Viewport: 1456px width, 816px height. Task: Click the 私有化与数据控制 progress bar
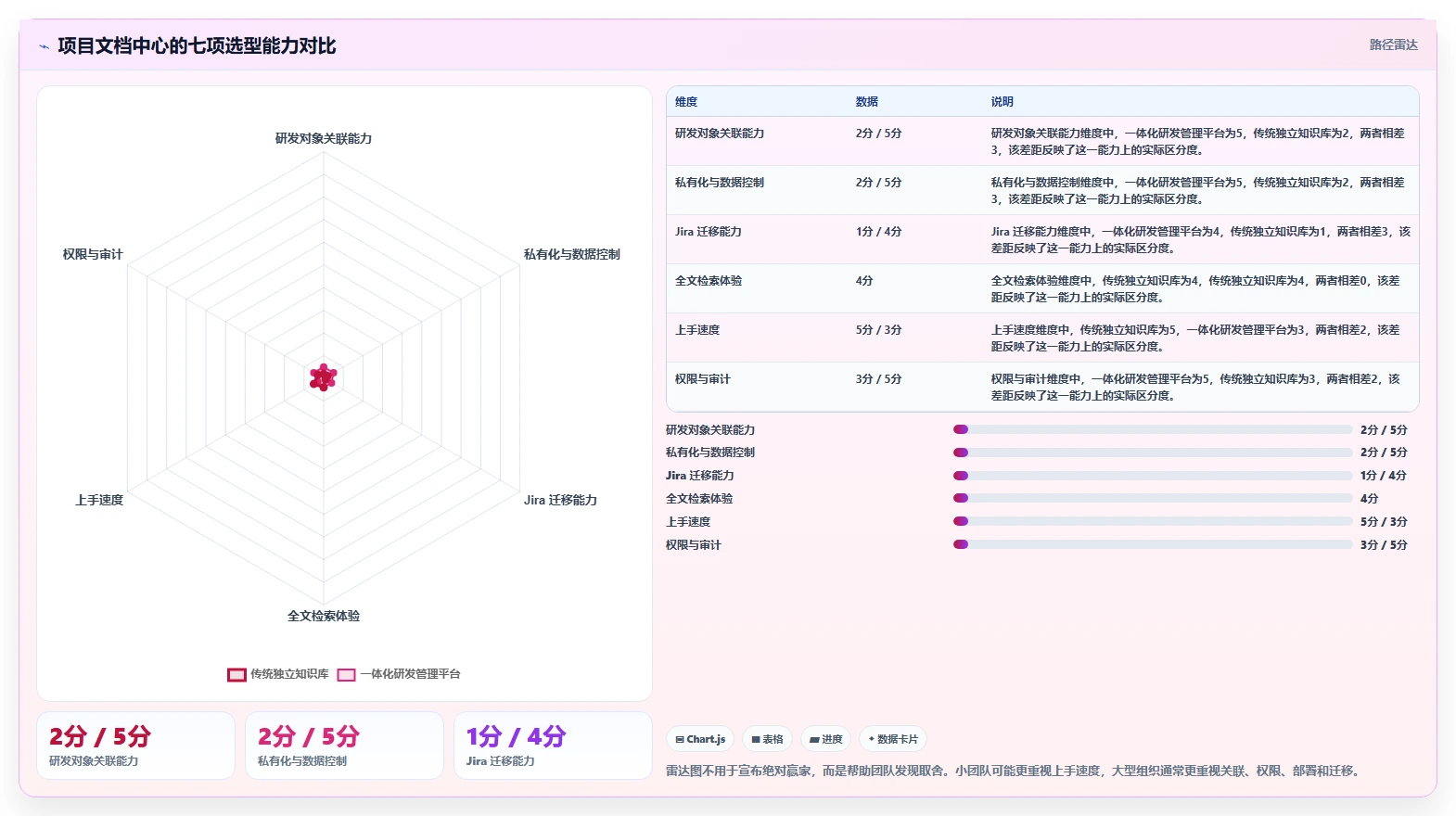[x=1153, y=453]
